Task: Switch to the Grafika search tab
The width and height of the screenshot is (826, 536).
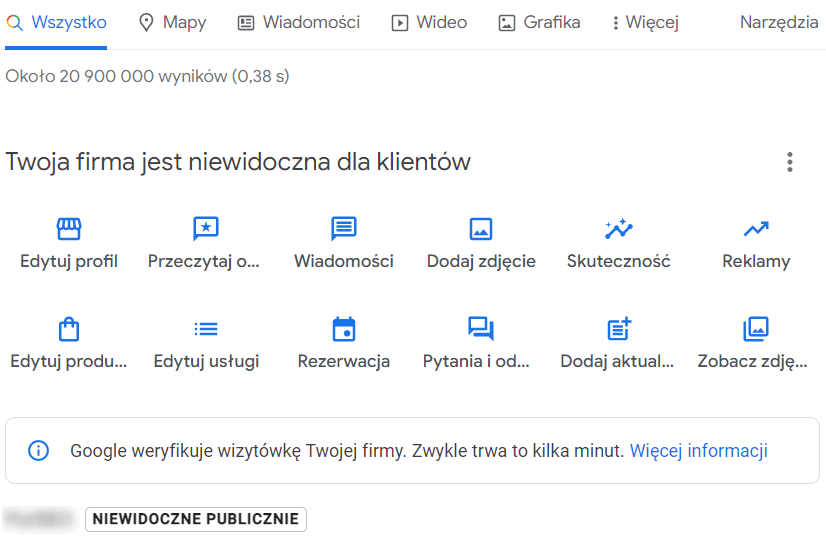Action: click(539, 23)
